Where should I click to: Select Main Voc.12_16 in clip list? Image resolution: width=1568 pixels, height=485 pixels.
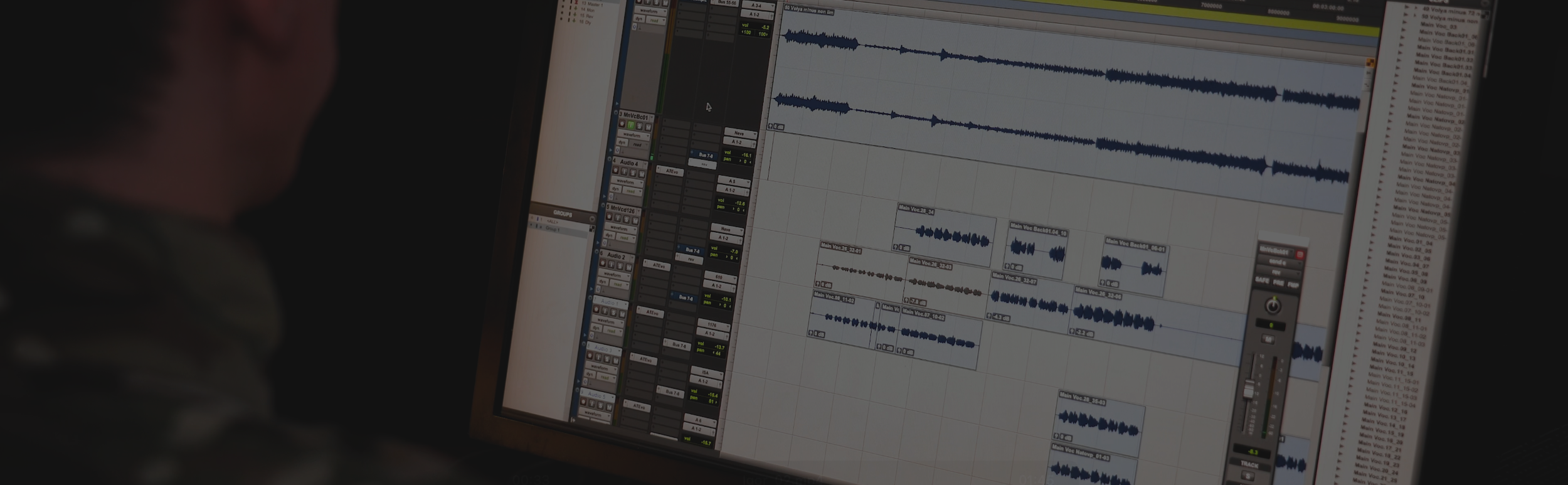coord(1385,409)
